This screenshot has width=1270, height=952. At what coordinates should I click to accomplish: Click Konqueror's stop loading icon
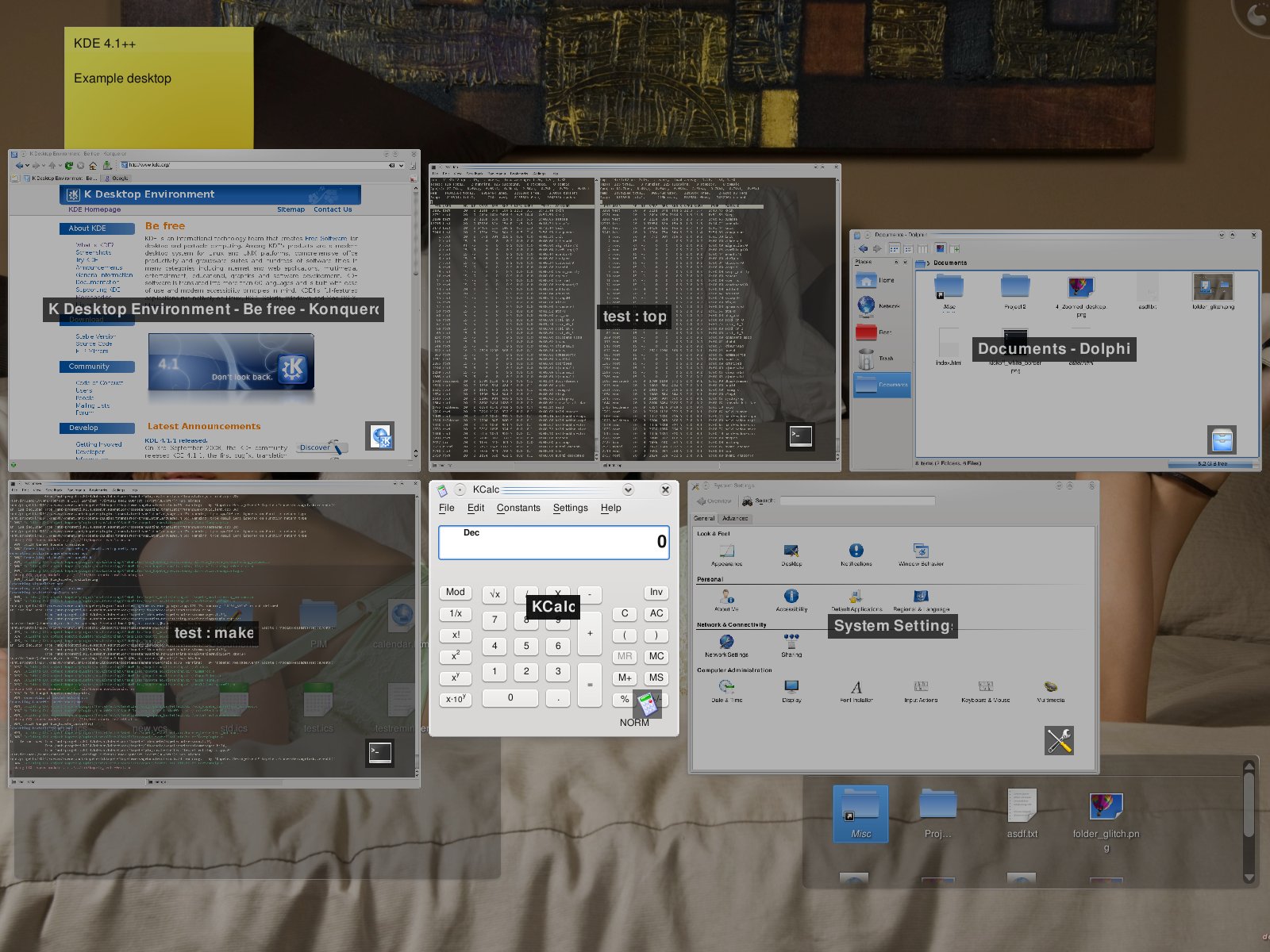pos(80,166)
